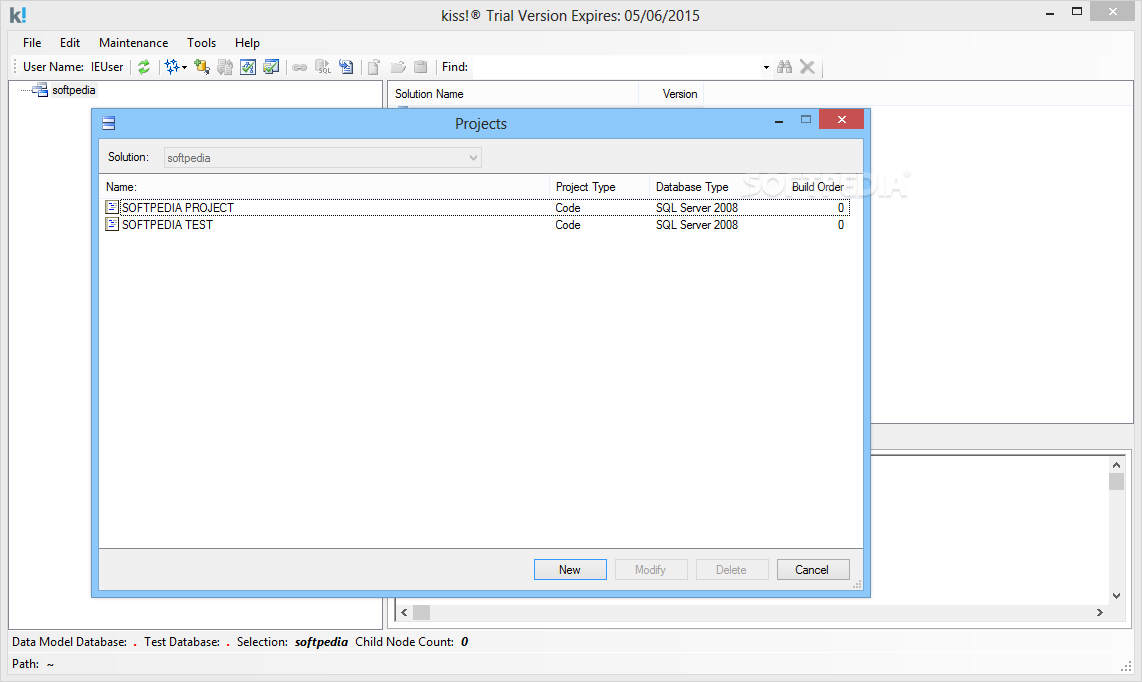This screenshot has height=682, width=1142.
Task: Click into the Find input field
Action: pyautogui.click(x=615, y=67)
